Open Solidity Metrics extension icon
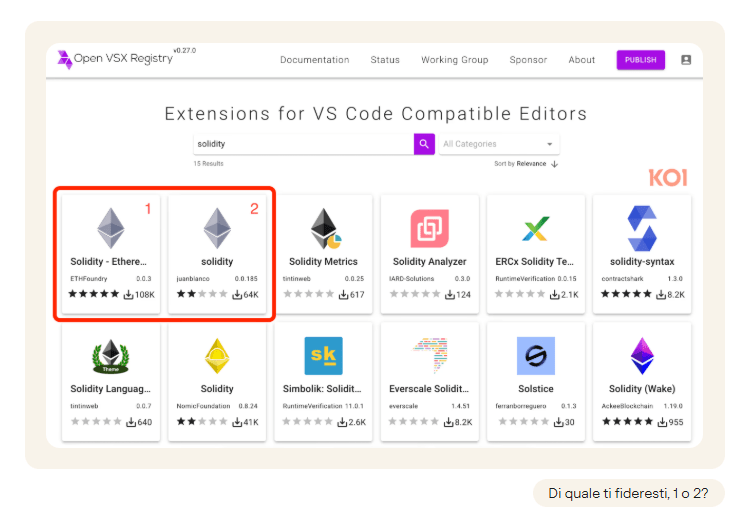741x518 pixels. [x=325, y=228]
